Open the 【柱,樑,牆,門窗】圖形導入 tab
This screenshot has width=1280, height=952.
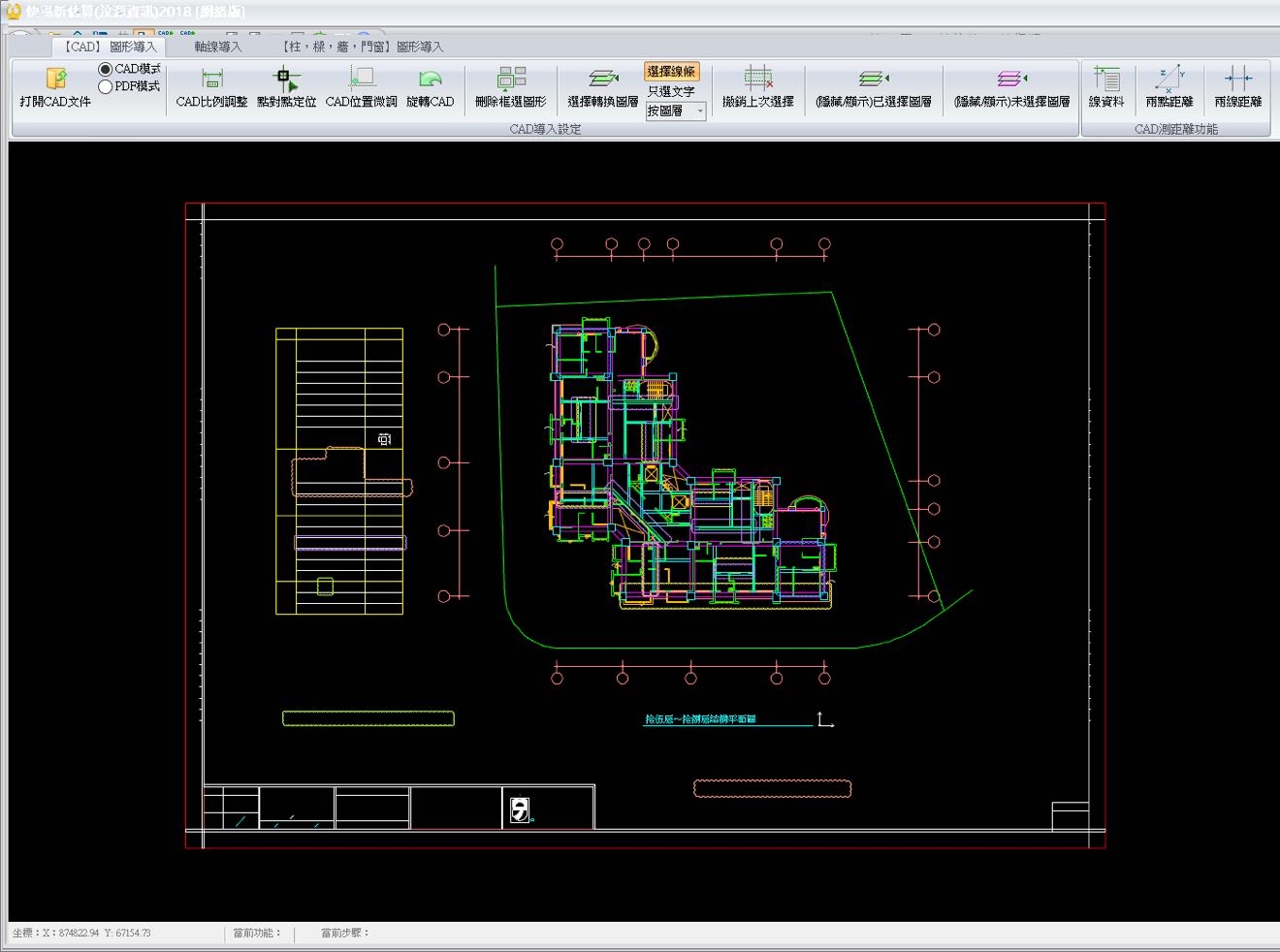[x=362, y=47]
